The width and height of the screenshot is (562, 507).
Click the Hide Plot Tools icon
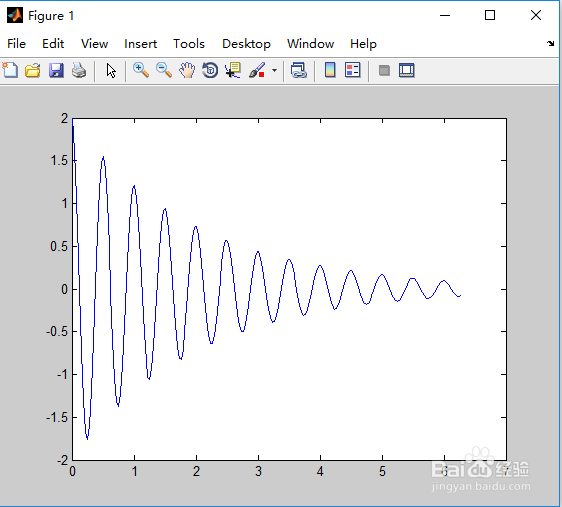(384, 71)
